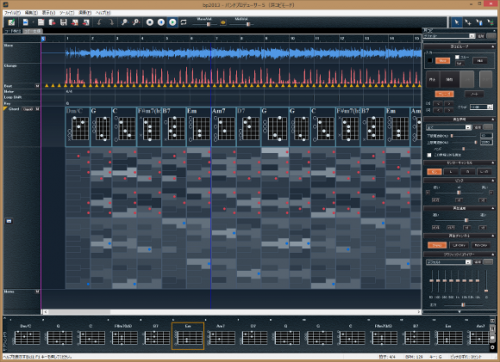This screenshot has width=500, height=362.
Task: Click the first red-arrow export icon after the save icon
Action: (x=75, y=22)
